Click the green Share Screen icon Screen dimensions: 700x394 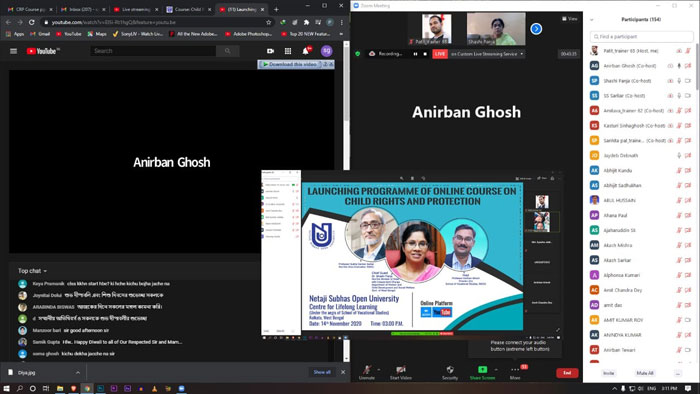[x=482, y=369]
